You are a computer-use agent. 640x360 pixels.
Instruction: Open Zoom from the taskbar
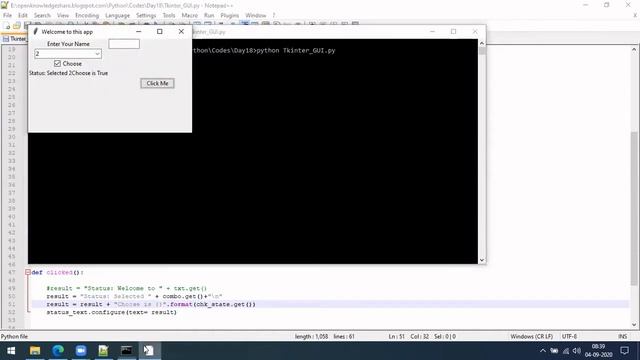pyautogui.click(x=81, y=351)
